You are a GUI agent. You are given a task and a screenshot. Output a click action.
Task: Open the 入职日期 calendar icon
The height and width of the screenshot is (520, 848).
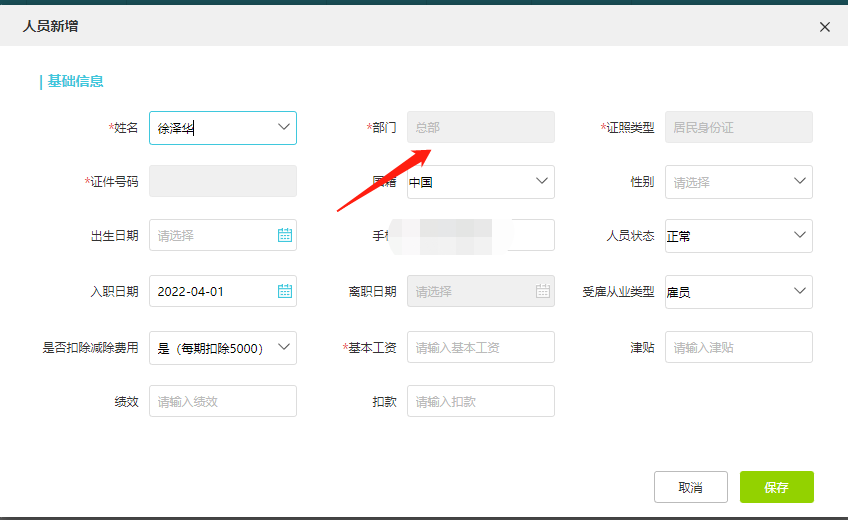(x=284, y=291)
